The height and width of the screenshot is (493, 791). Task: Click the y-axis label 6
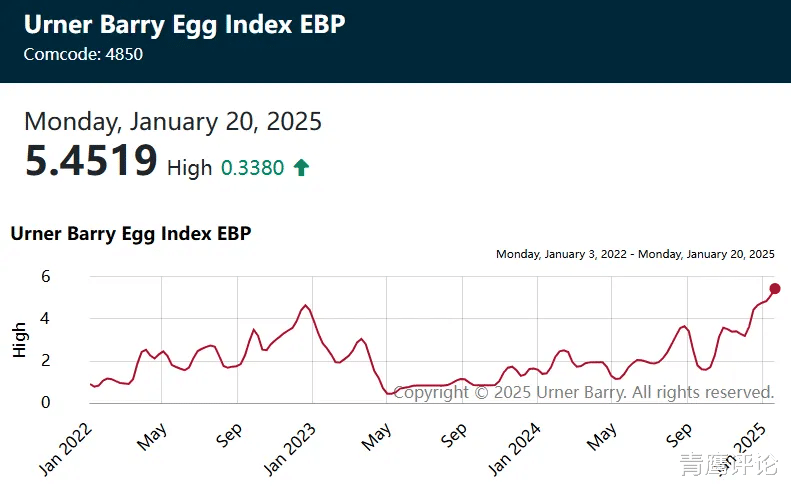tap(46, 277)
